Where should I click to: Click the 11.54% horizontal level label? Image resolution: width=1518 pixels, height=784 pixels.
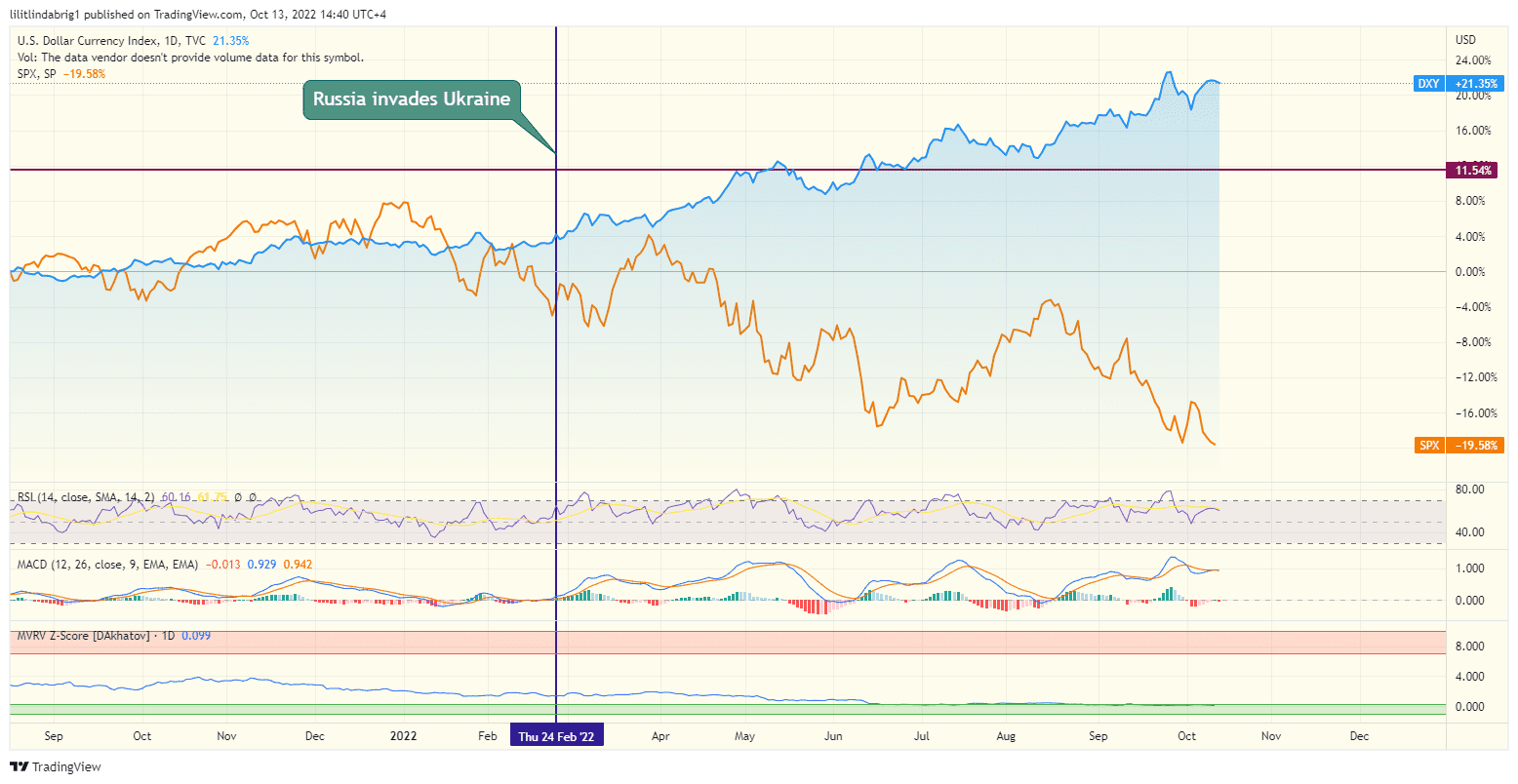click(1474, 170)
